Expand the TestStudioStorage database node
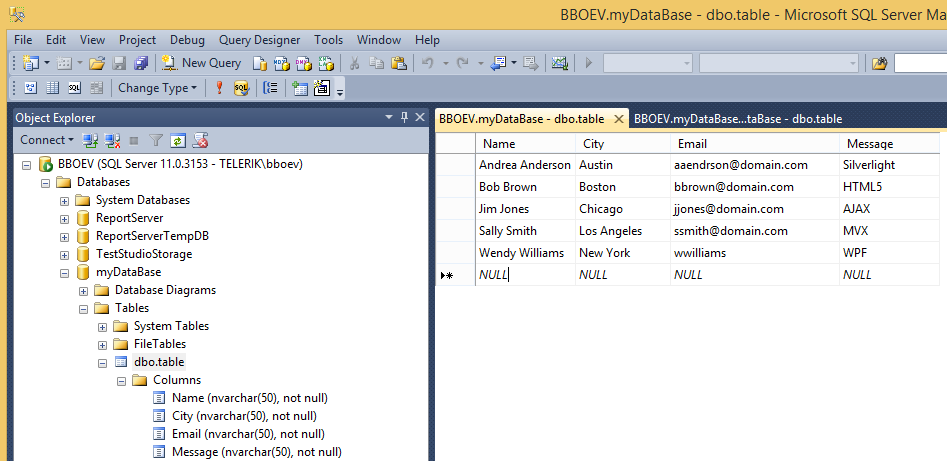Screen dimensions: 947x461 pos(64,254)
